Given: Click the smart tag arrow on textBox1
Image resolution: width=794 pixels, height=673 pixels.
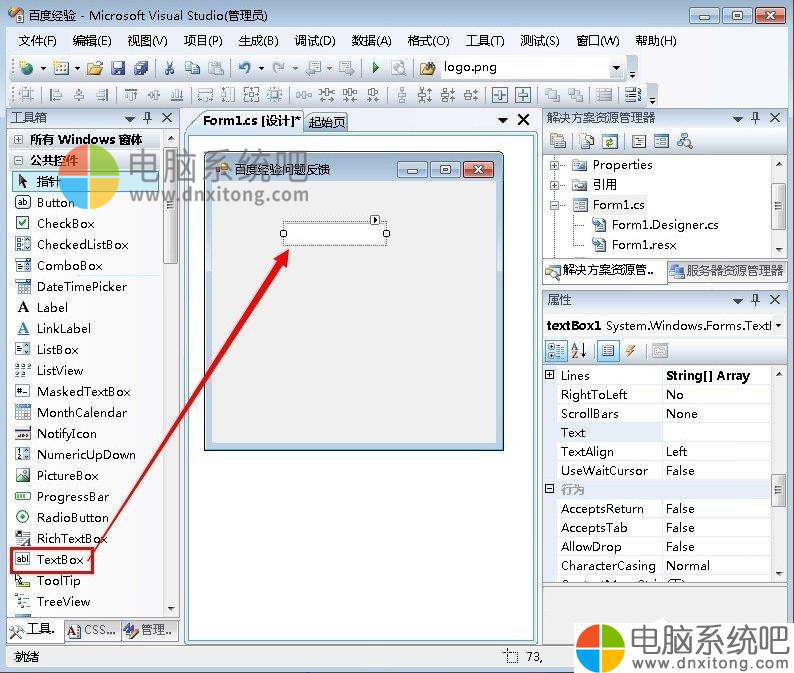Looking at the screenshot, I should point(375,220).
